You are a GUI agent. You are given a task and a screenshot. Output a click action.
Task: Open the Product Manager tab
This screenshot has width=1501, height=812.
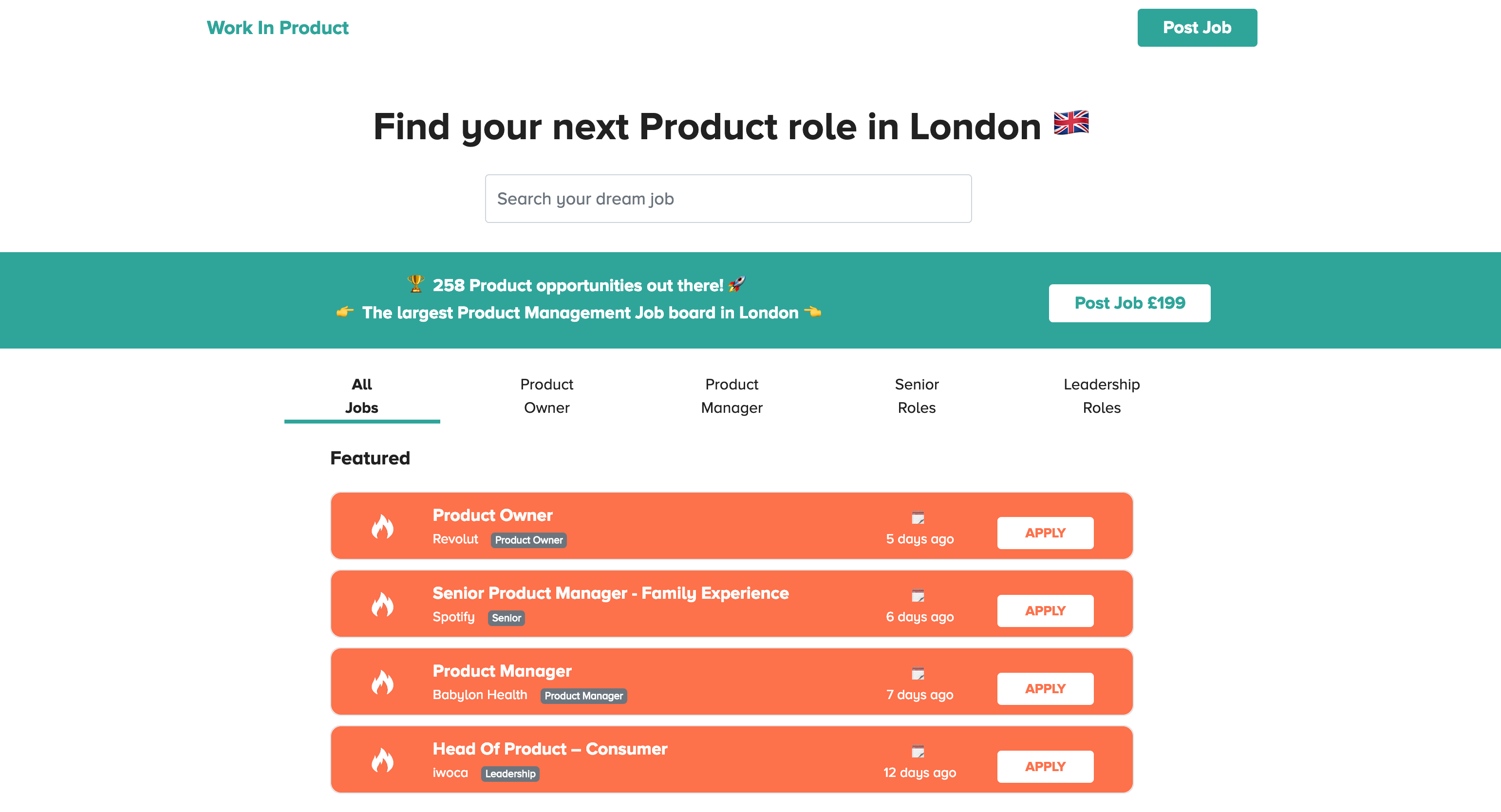732,396
